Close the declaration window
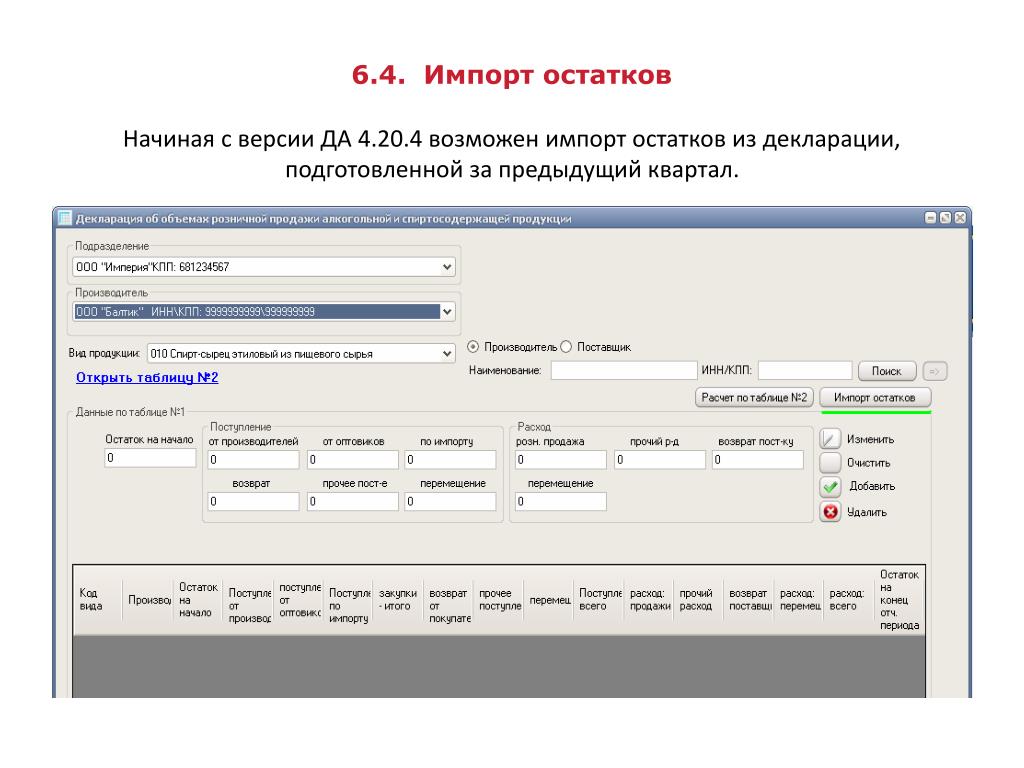The image size is (1024, 768). pos(959,218)
